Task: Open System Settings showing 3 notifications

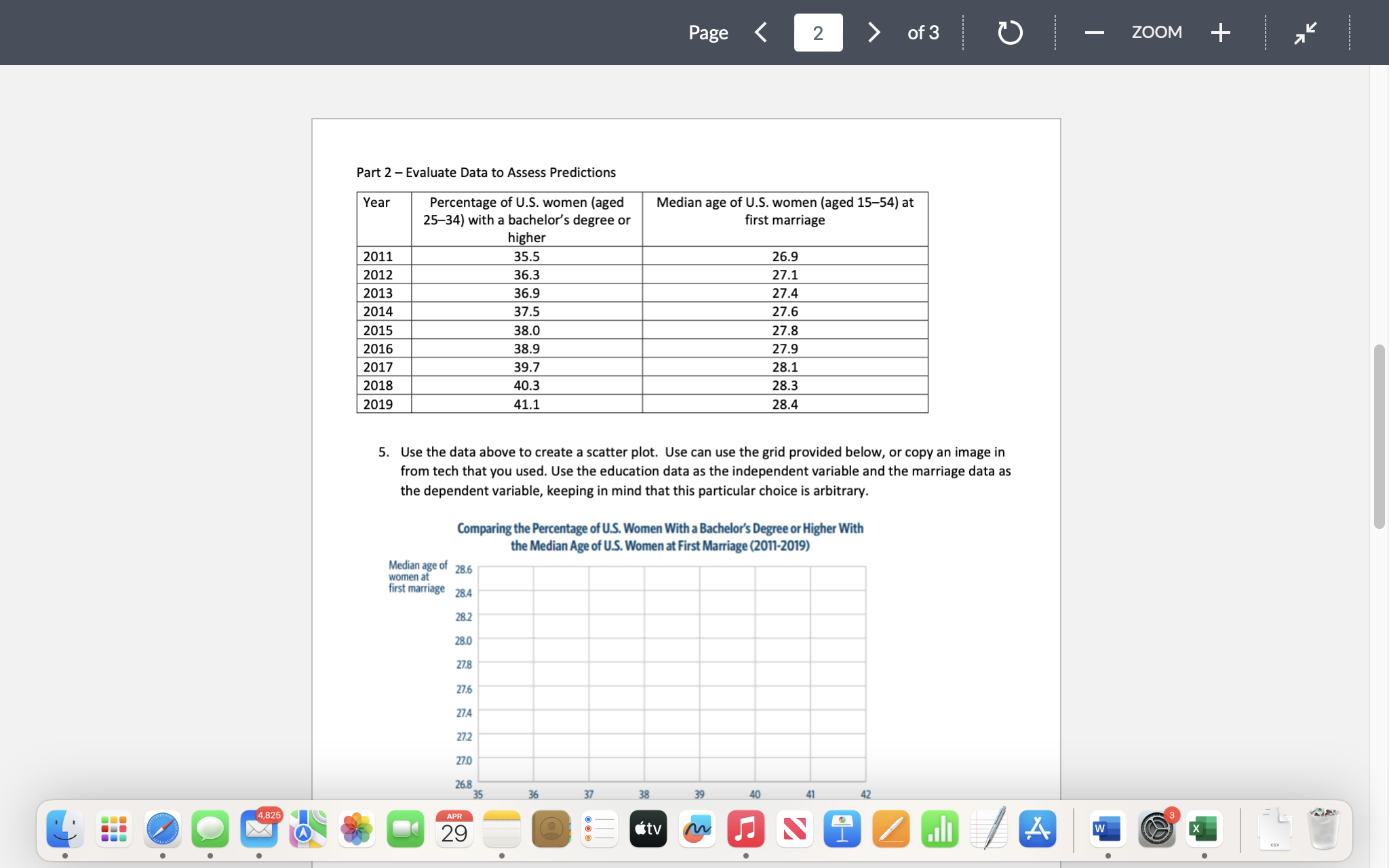Action: 1156,828
